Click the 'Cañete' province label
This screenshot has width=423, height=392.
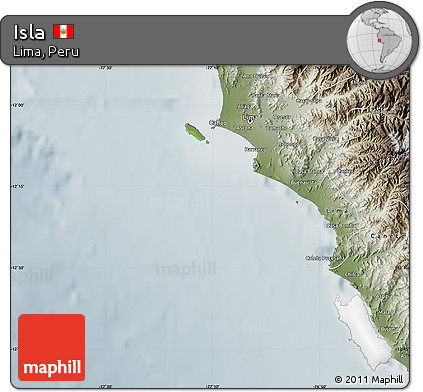click(x=388, y=236)
